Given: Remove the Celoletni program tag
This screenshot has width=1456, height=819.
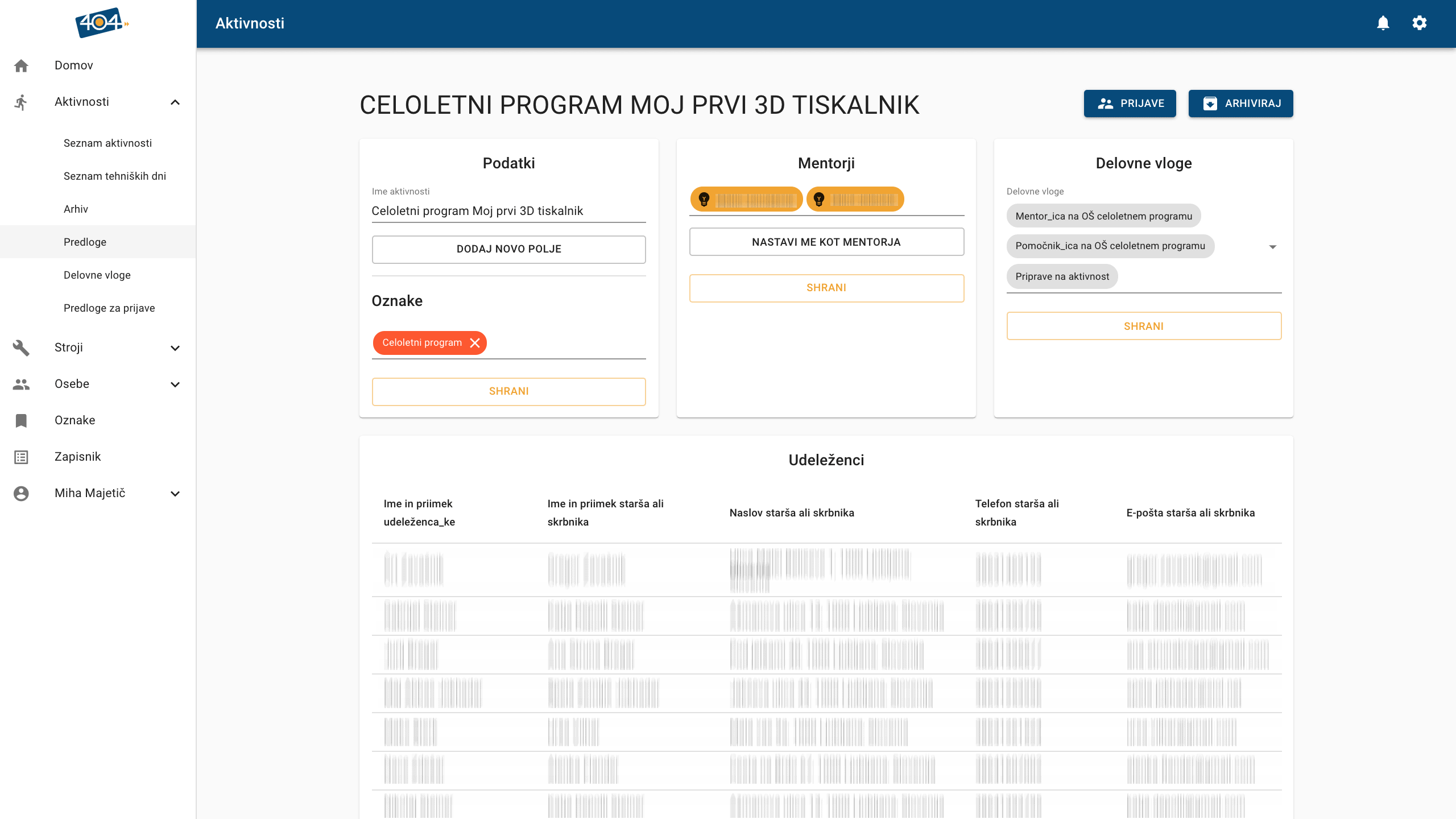Looking at the screenshot, I should (475, 343).
